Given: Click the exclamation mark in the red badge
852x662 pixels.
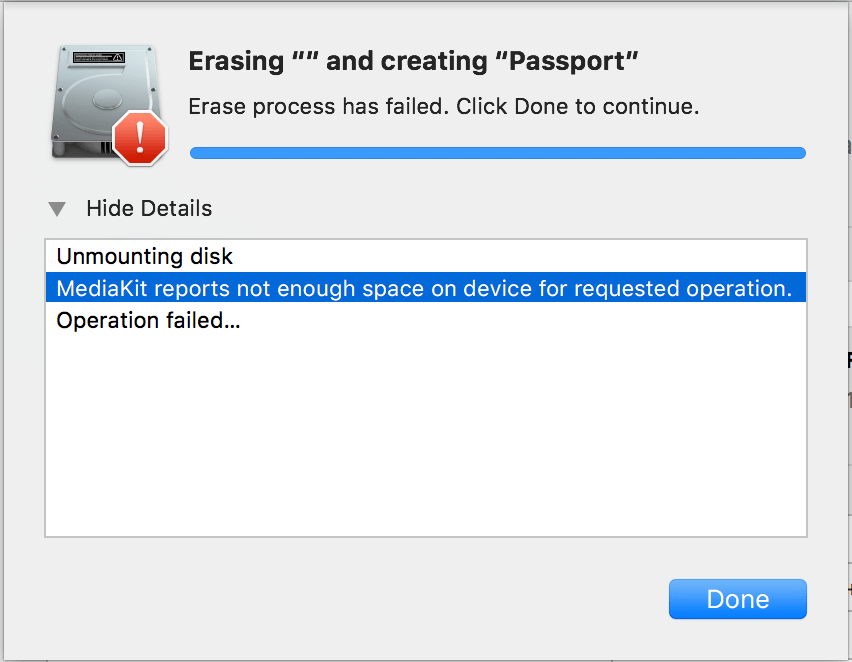Looking at the screenshot, I should [140, 136].
